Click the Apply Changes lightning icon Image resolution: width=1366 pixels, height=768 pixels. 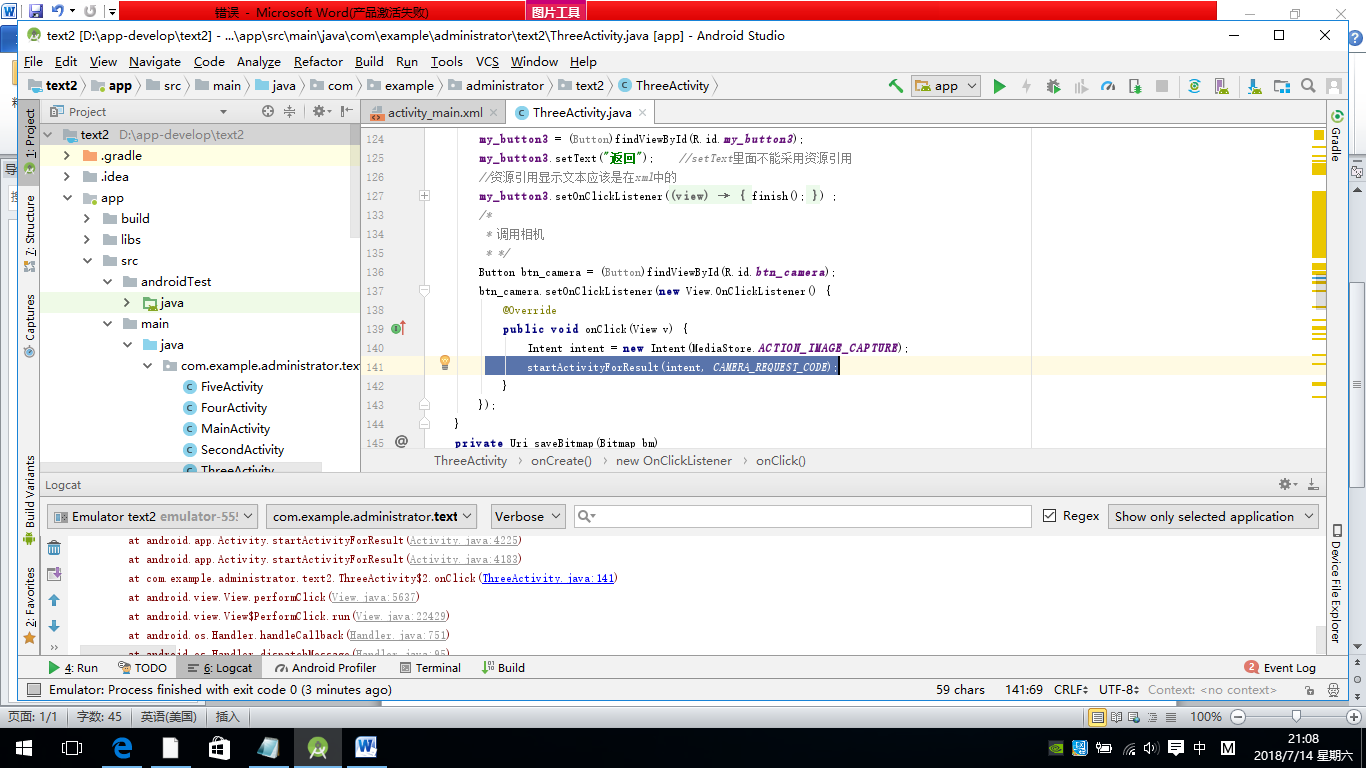(1026, 86)
